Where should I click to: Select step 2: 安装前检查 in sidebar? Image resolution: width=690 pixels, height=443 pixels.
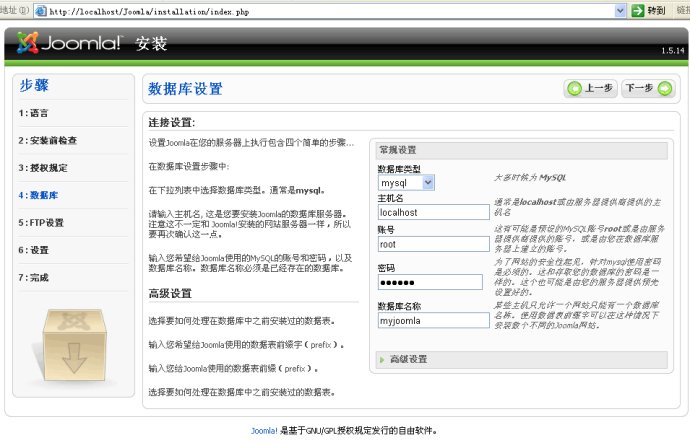click(48, 140)
